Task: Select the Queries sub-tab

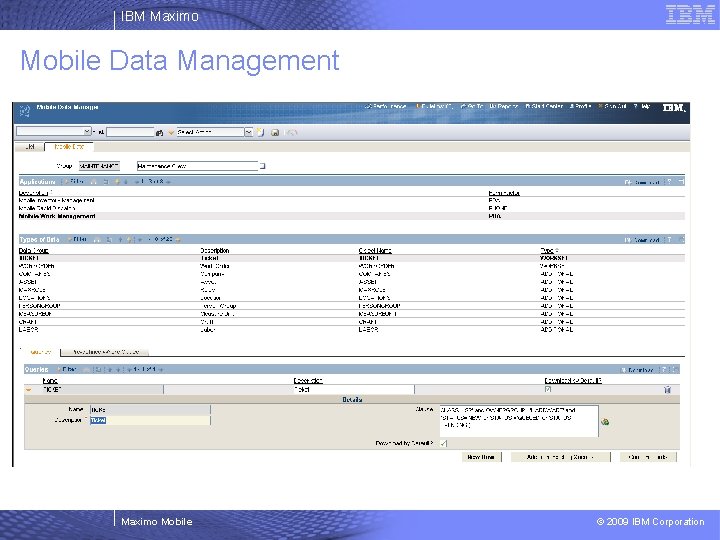Action: 40,352
